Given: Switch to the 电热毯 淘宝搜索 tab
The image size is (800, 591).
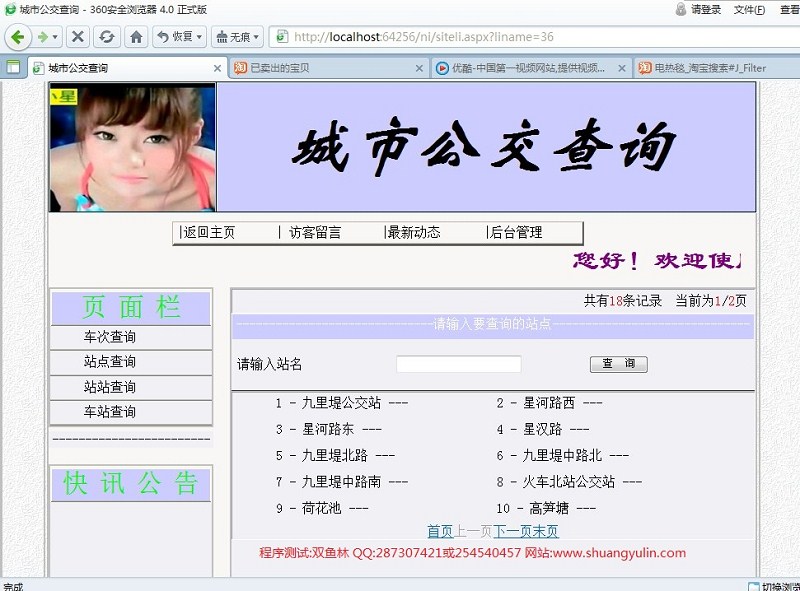Looking at the screenshot, I should (710, 69).
